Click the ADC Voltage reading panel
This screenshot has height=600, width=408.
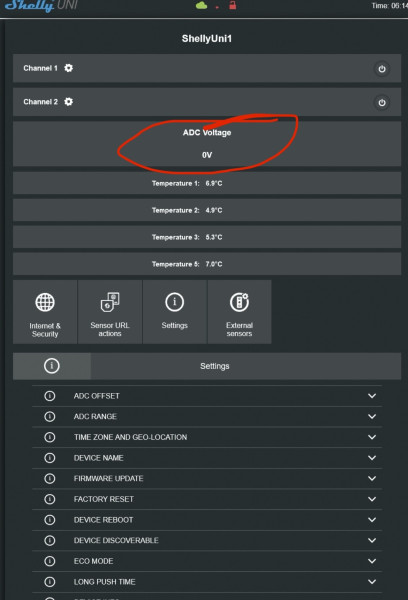tap(207, 144)
